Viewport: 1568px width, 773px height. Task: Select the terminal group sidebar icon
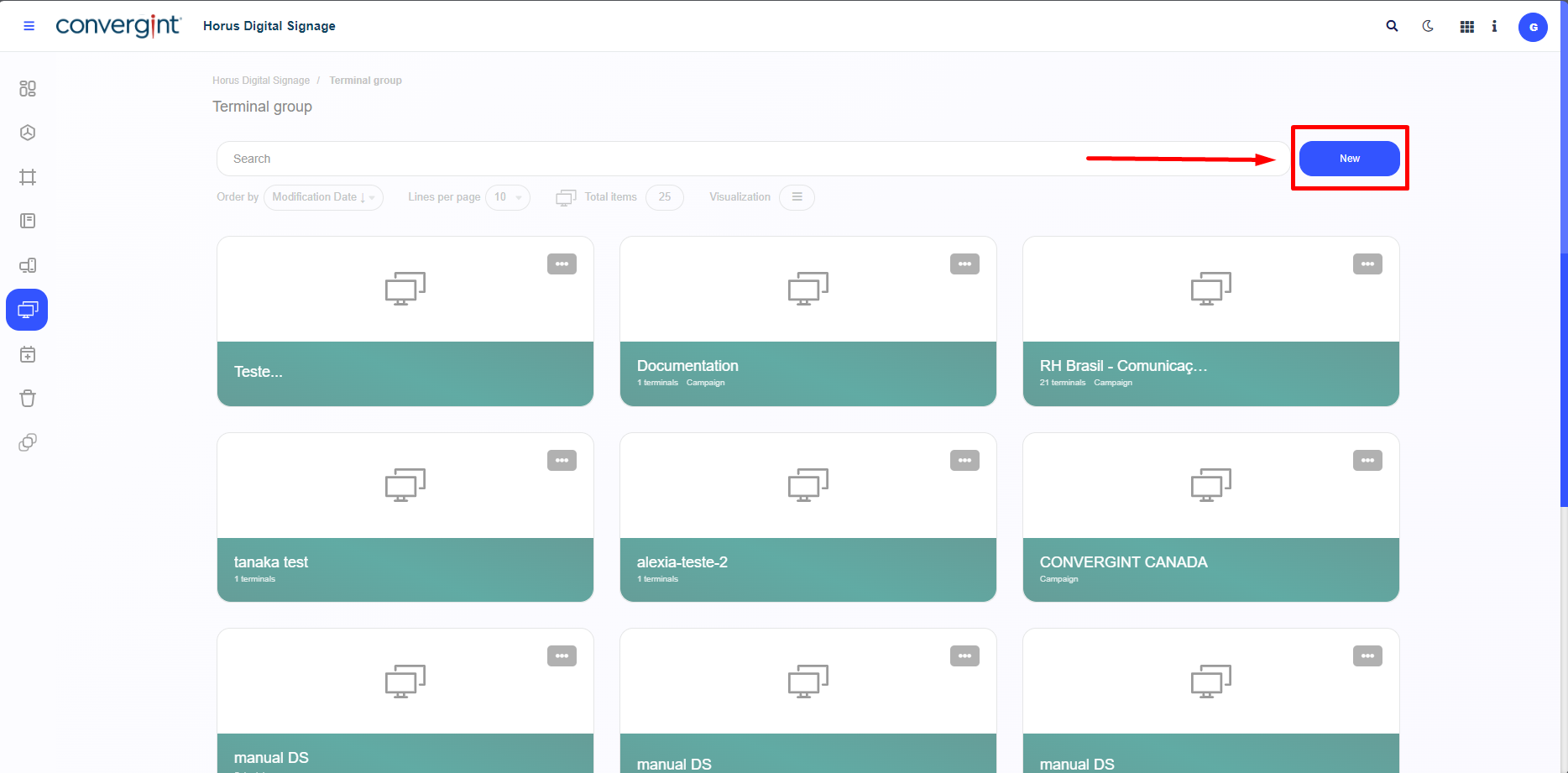coord(28,310)
